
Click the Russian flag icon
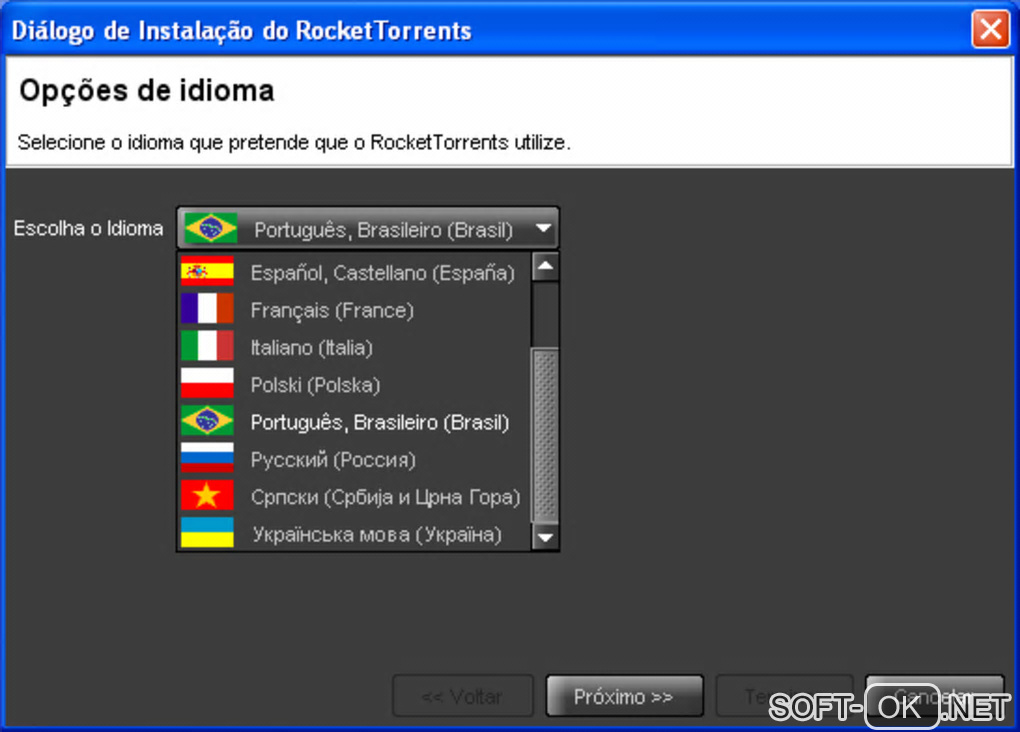tap(207, 458)
